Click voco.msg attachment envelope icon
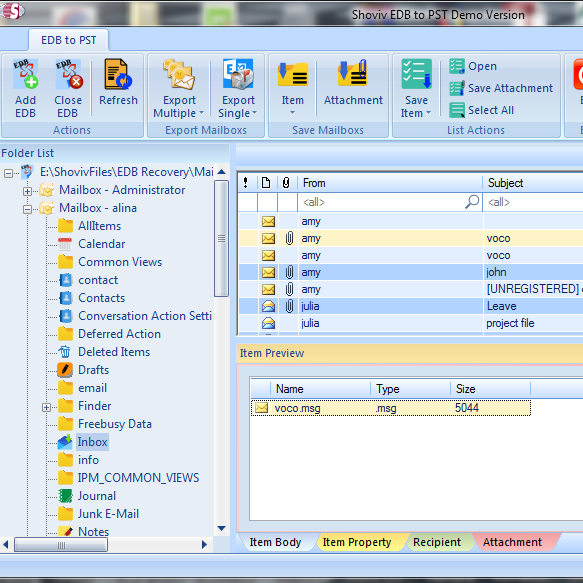The image size is (583, 583). coord(261,408)
